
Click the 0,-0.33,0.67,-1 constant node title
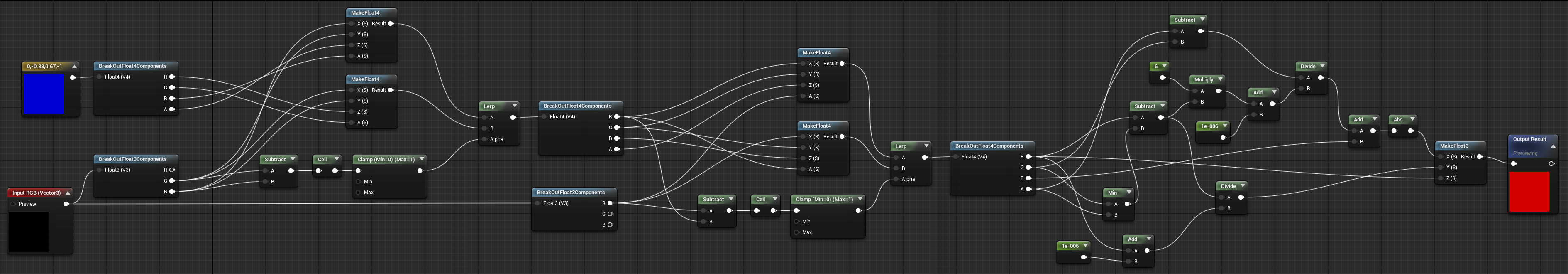point(44,66)
